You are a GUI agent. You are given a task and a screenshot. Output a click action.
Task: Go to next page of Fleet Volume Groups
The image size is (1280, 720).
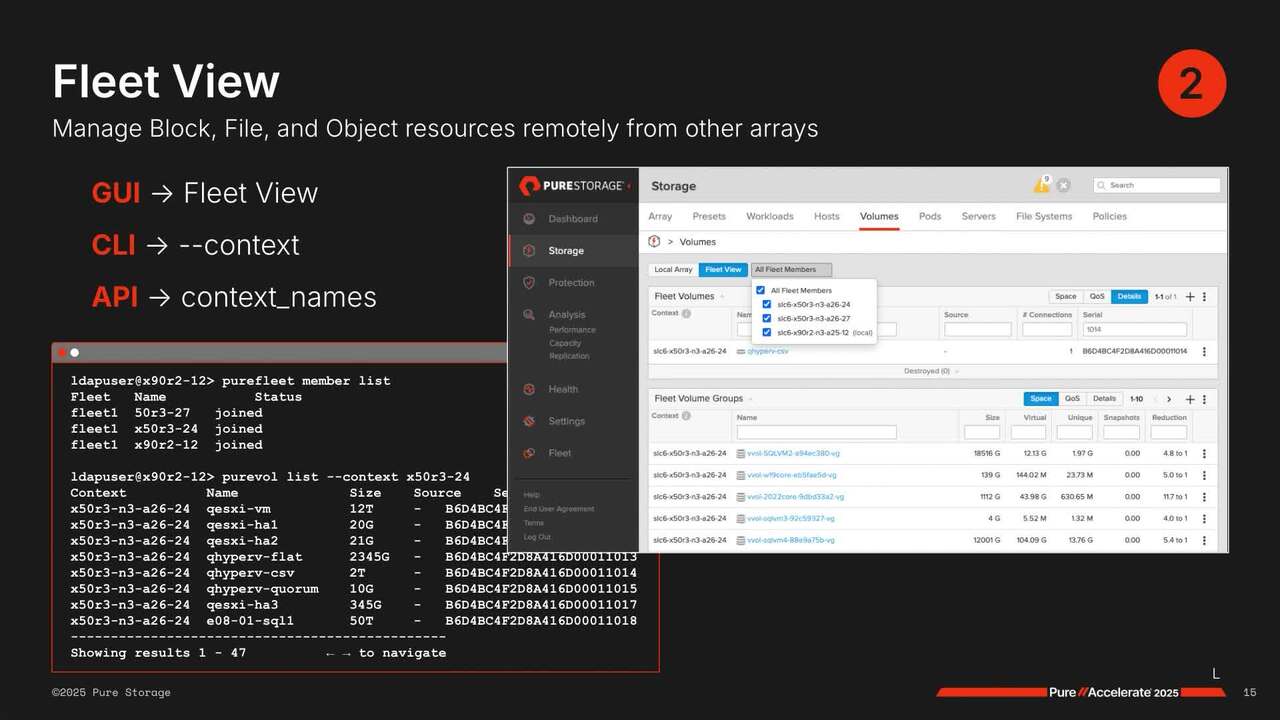pos(1169,399)
